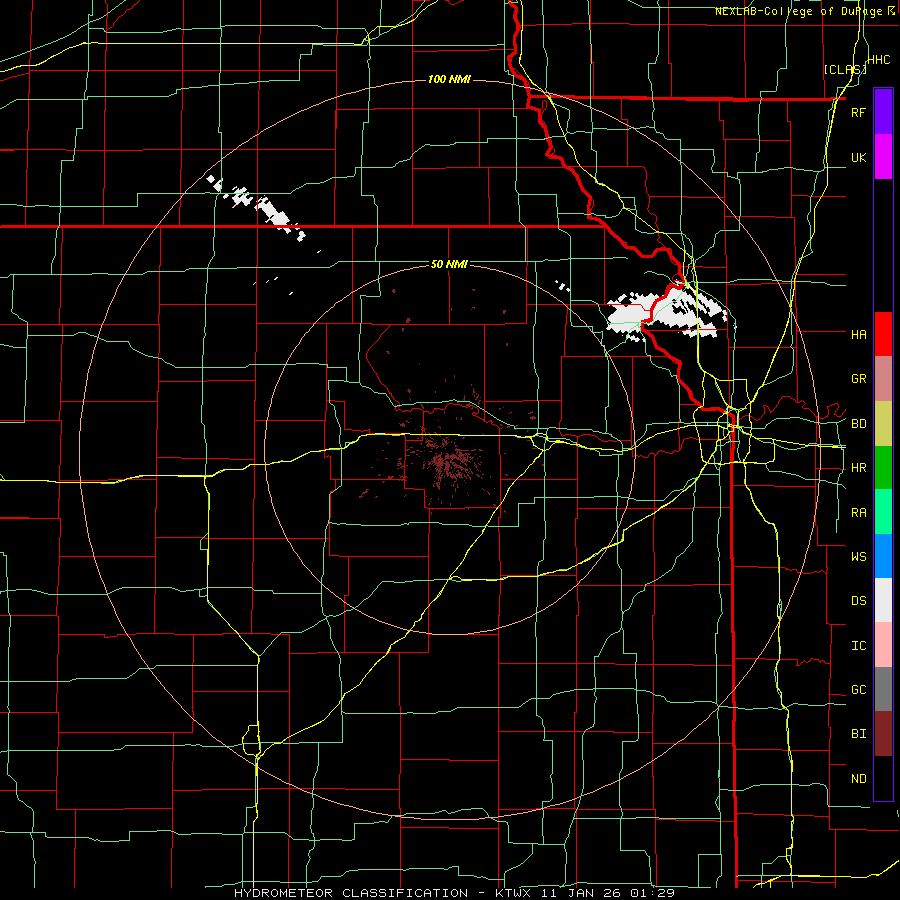This screenshot has width=900, height=900.
Task: Click the HA legend label
Action: coord(858,334)
